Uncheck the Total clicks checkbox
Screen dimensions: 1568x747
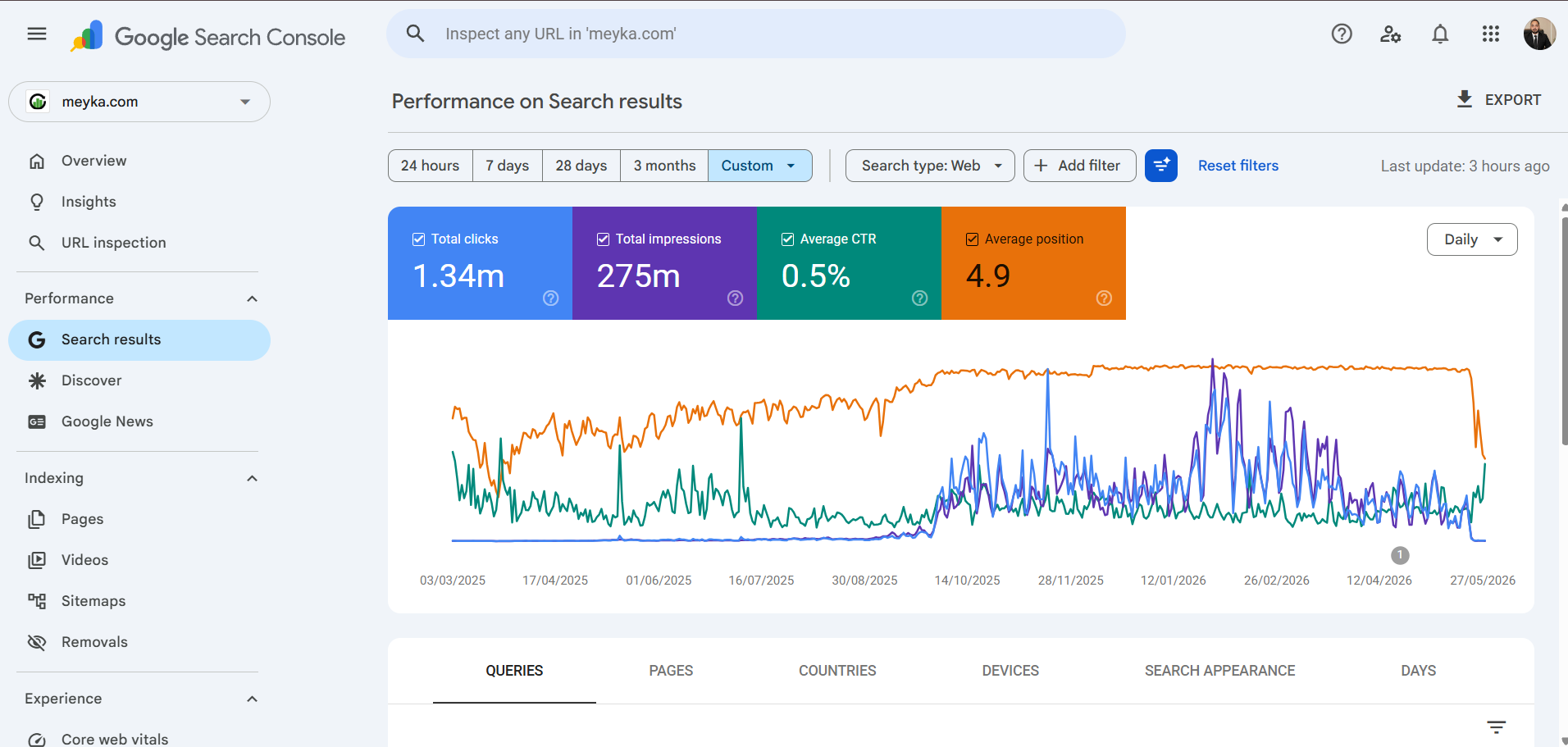[419, 239]
